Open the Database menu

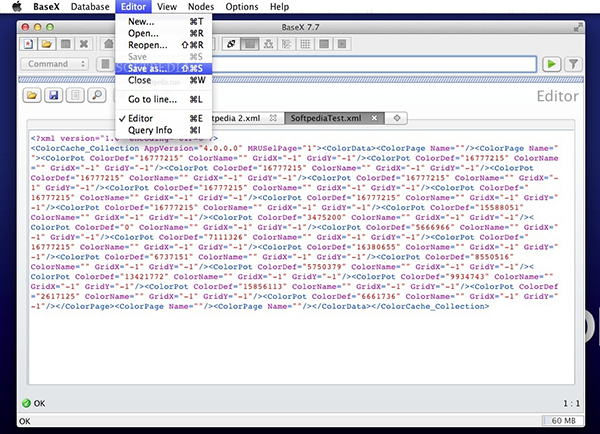coord(91,6)
